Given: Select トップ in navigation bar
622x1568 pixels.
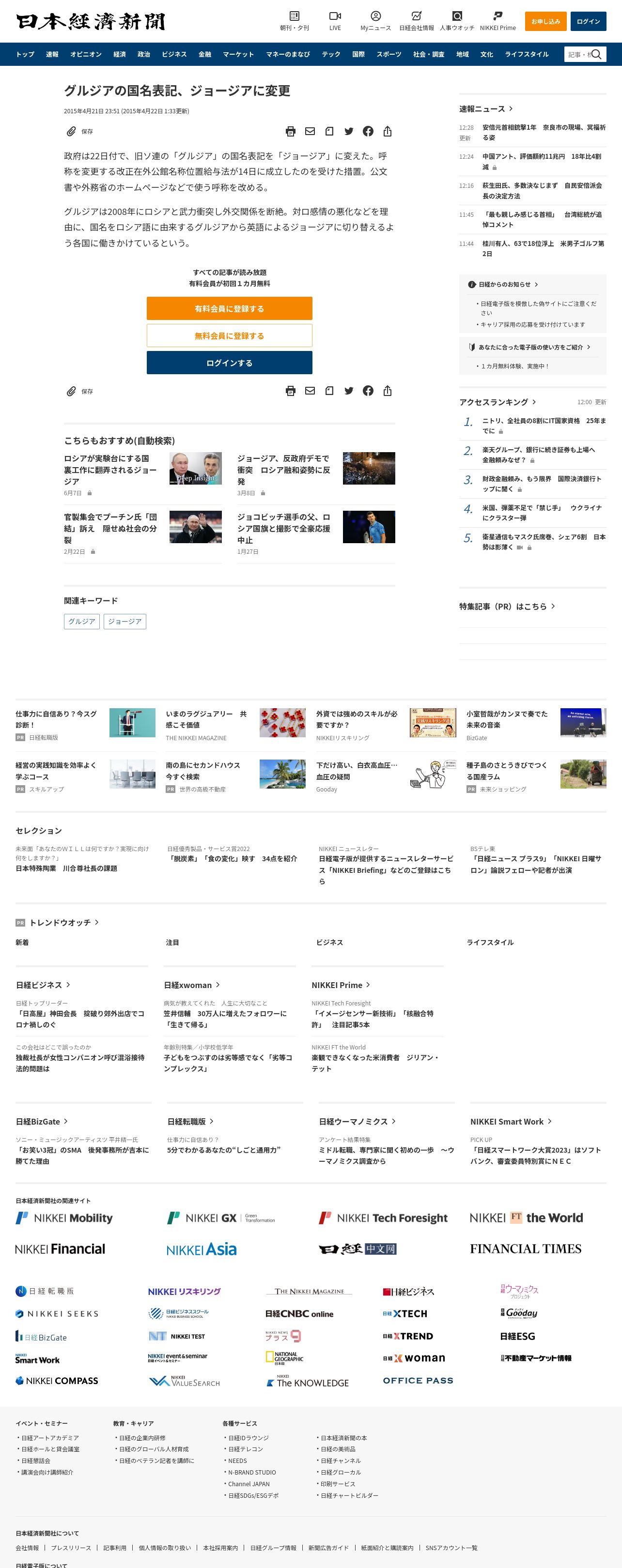Looking at the screenshot, I should [25, 54].
